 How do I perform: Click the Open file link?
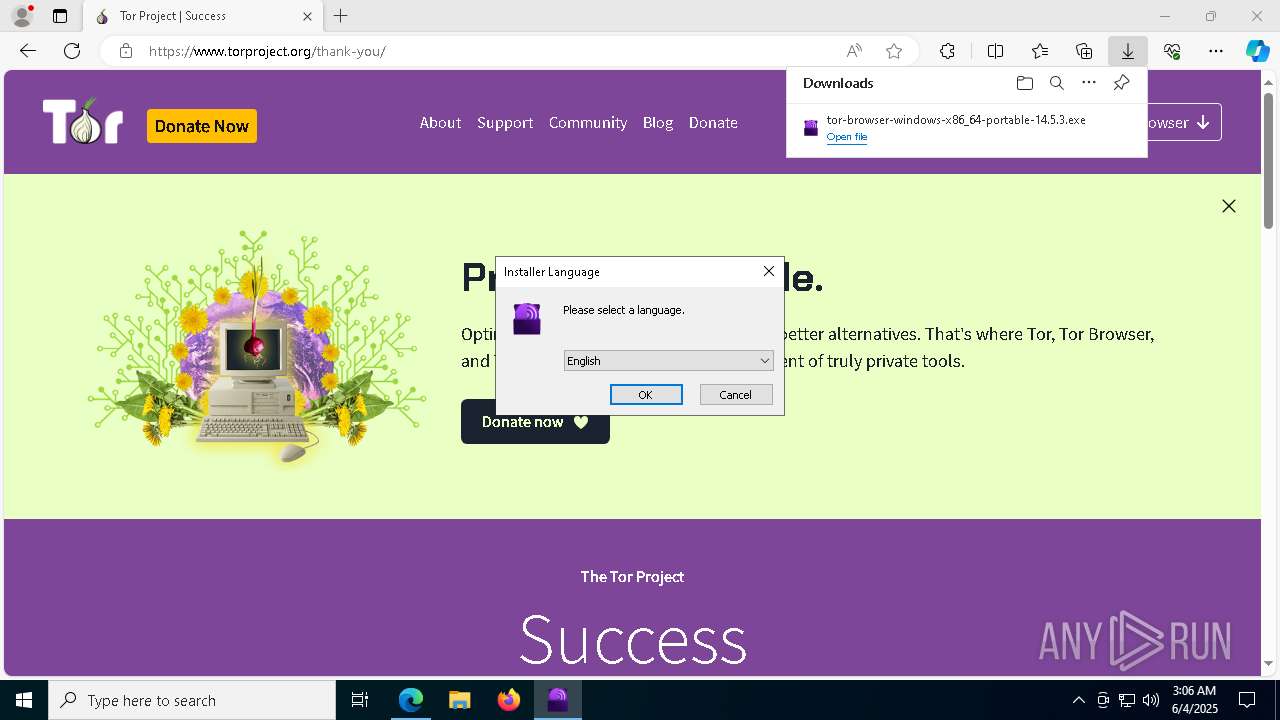click(x=847, y=137)
